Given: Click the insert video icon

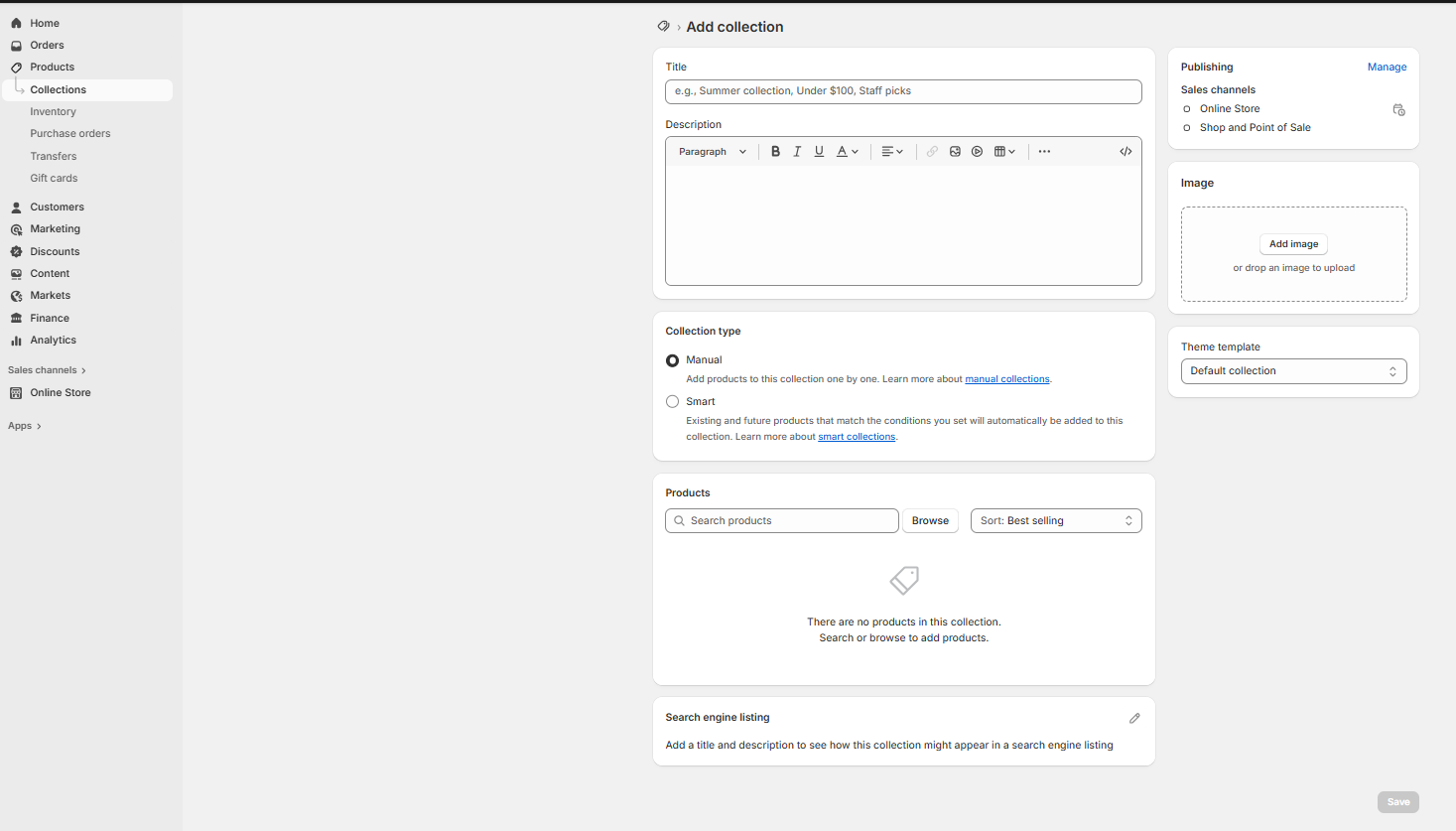Looking at the screenshot, I should pyautogui.click(x=977, y=152).
